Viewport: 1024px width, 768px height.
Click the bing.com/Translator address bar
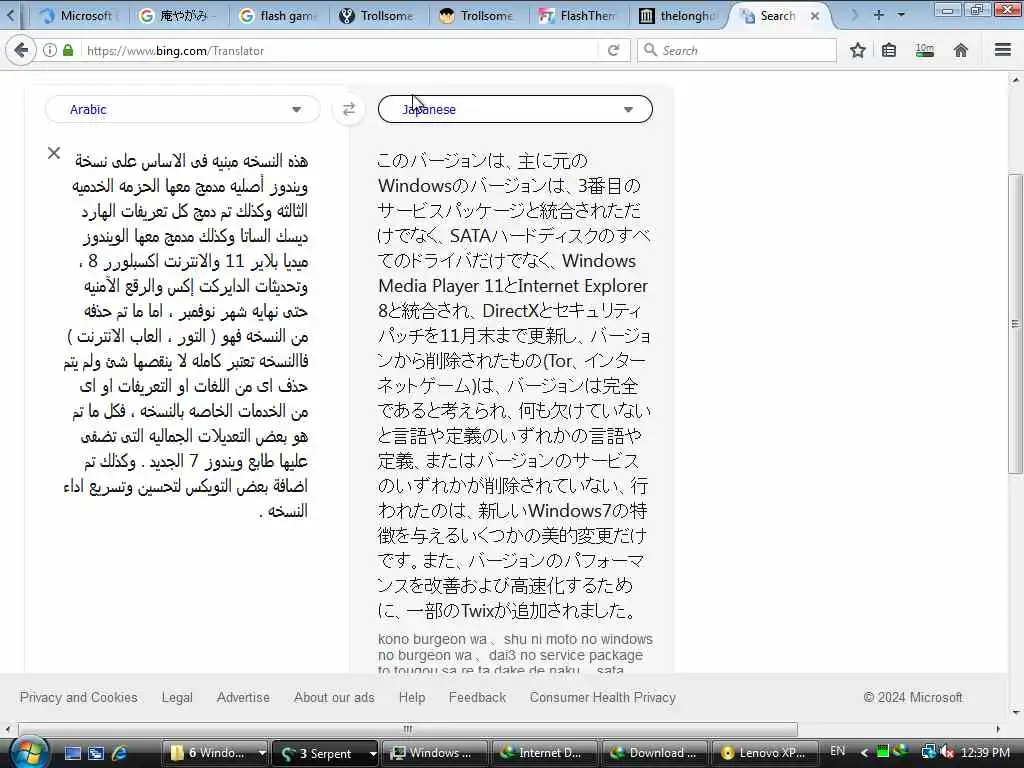pyautogui.click(x=340, y=50)
